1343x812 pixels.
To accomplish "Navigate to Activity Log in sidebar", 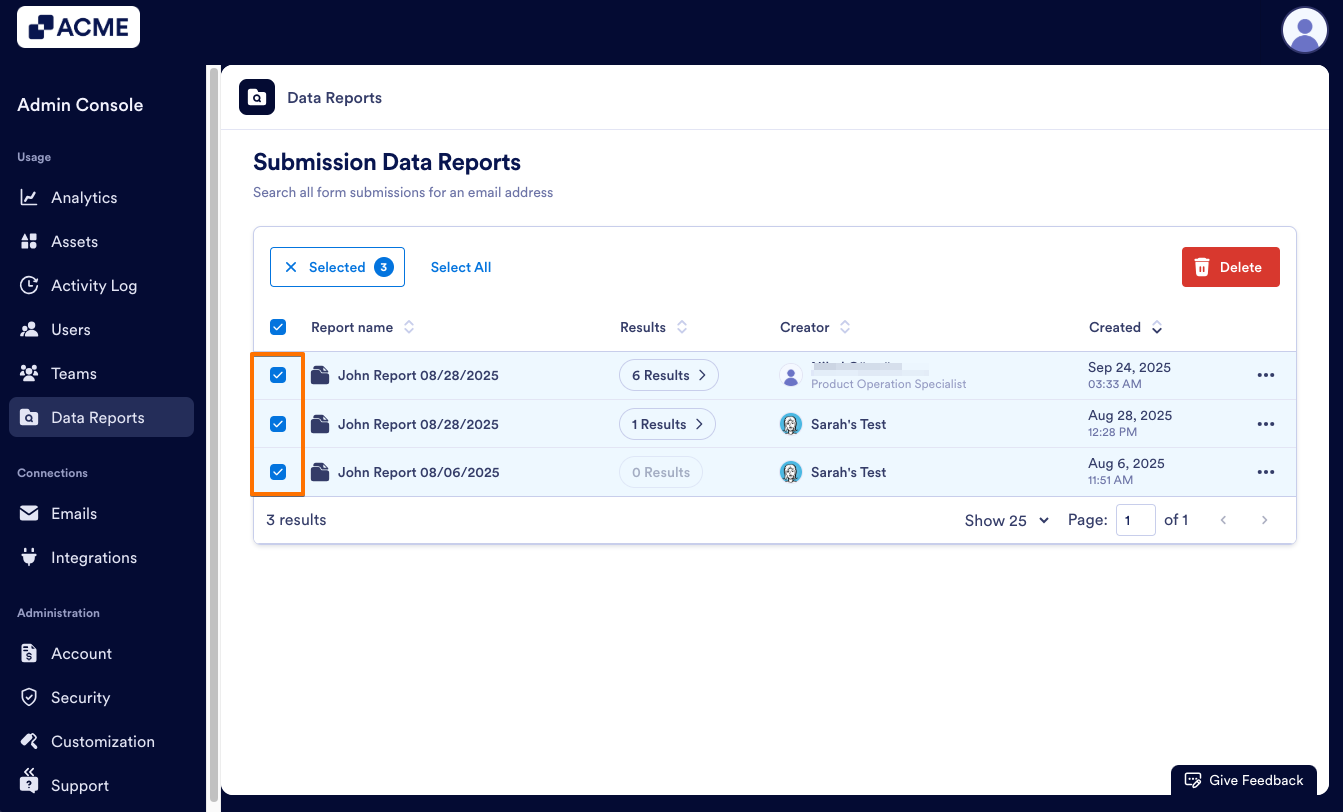I will point(94,286).
